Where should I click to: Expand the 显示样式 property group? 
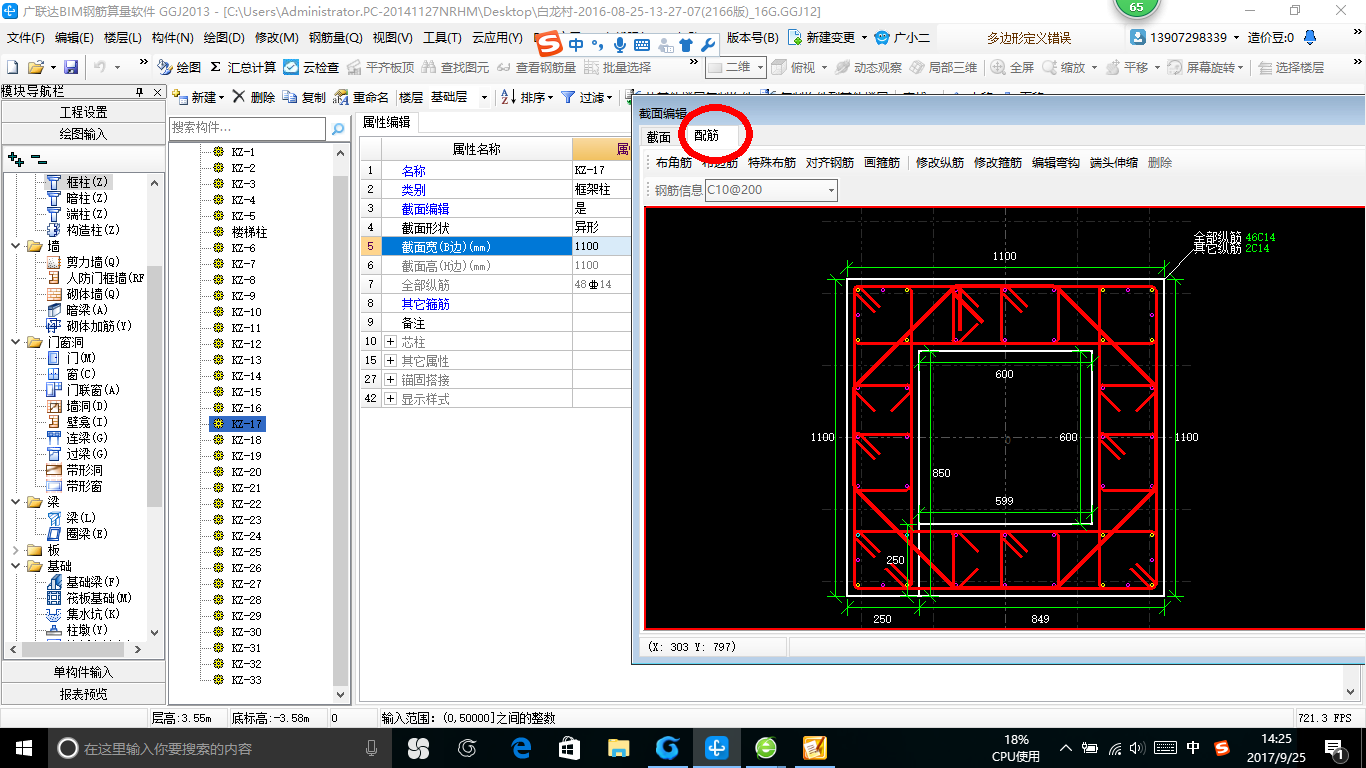coord(390,399)
